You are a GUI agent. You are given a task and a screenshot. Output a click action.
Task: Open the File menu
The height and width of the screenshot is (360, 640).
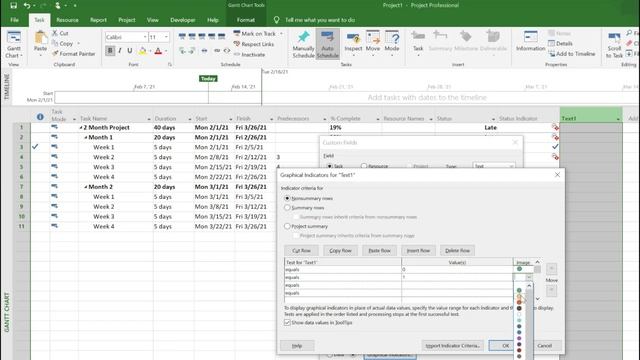pyautogui.click(x=14, y=20)
